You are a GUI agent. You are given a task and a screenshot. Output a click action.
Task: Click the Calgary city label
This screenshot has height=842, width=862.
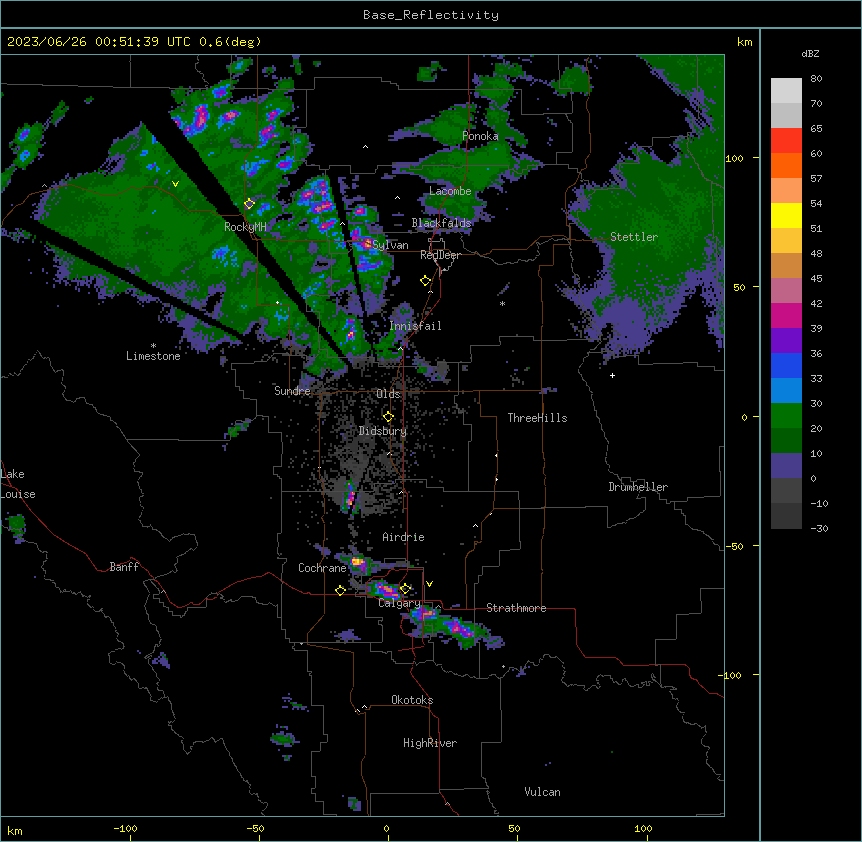click(400, 603)
